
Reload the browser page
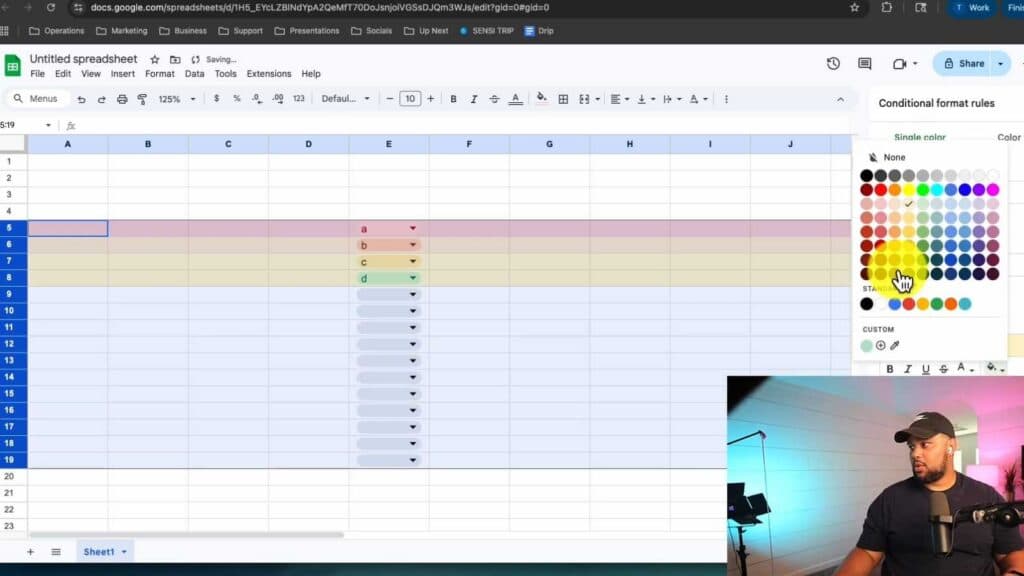click(x=50, y=8)
